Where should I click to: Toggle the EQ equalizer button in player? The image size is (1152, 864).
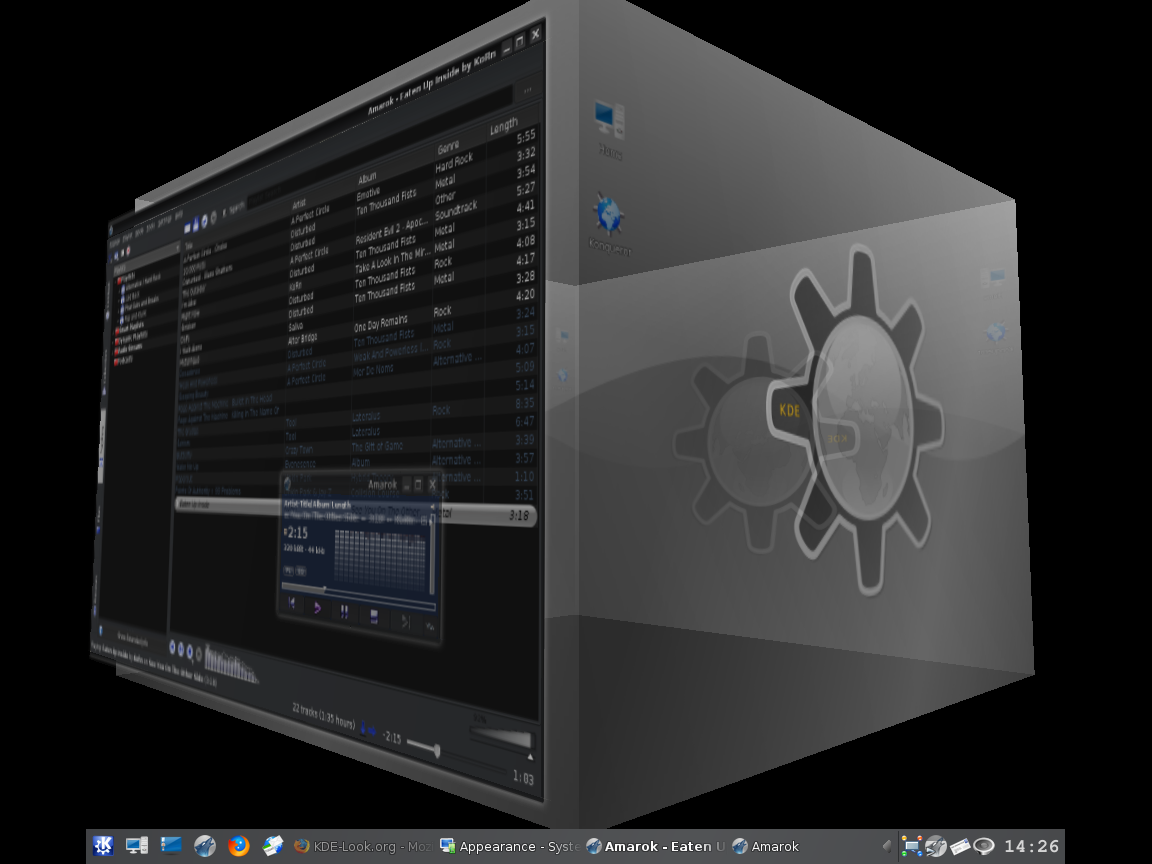pyautogui.click(x=300, y=571)
